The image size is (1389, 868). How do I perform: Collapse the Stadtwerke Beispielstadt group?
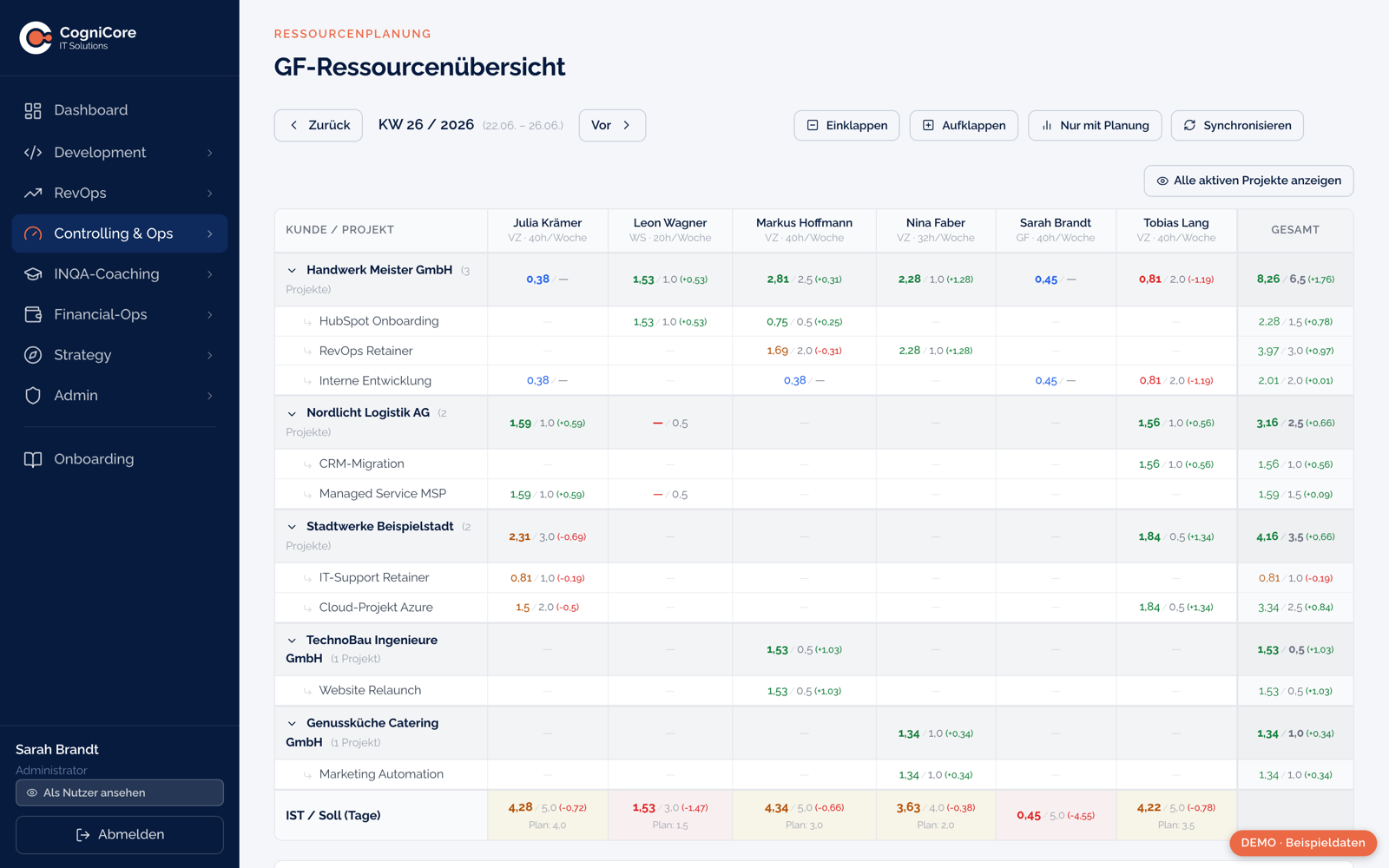point(292,527)
